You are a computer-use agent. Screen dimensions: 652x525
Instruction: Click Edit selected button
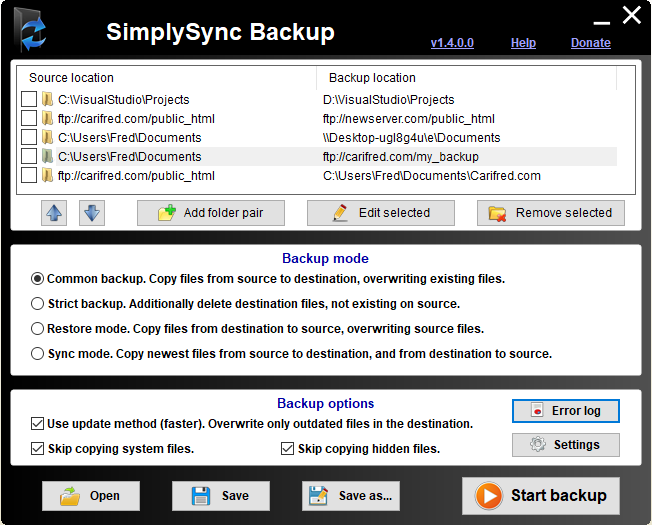[x=381, y=213]
